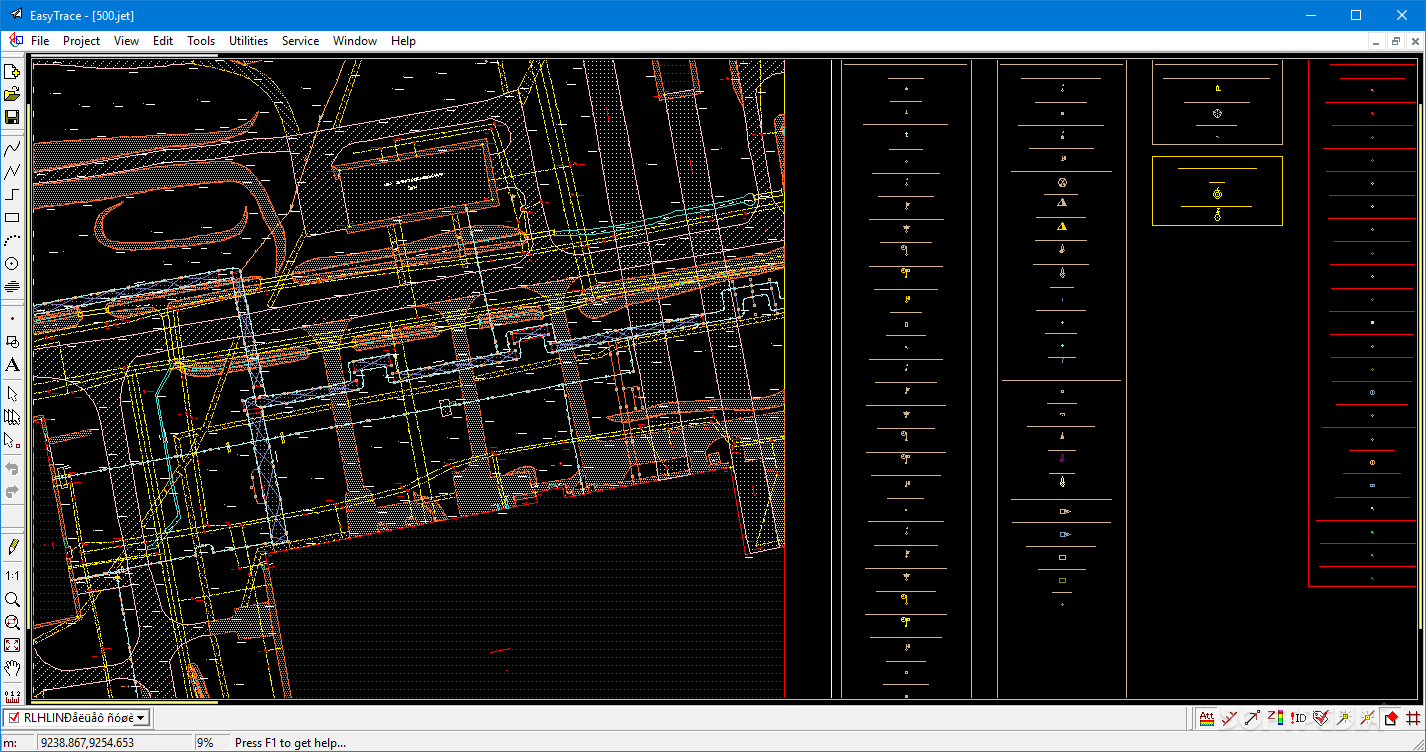Click the ruler measurement icon
The height and width of the screenshot is (752, 1426).
tap(12, 695)
